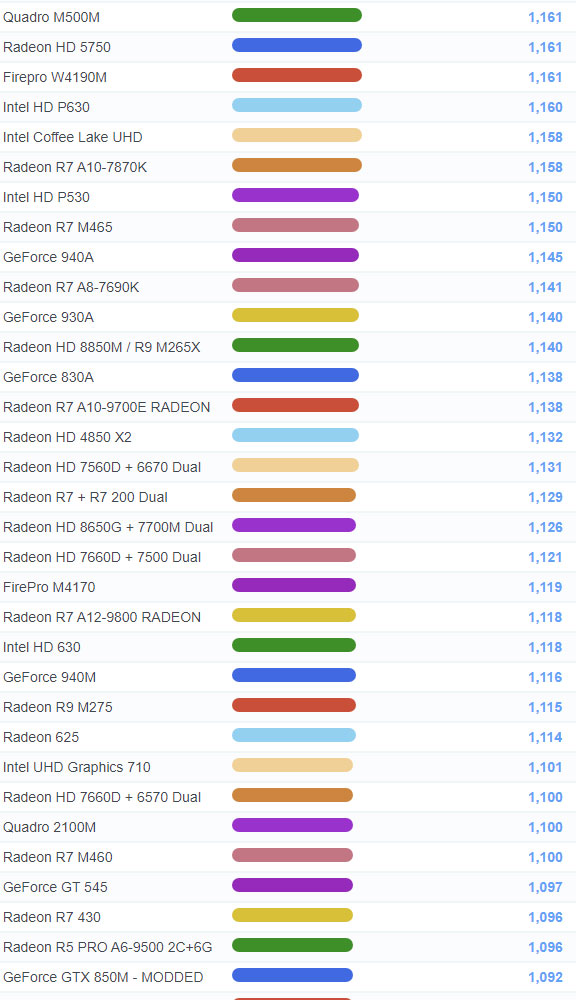Image resolution: width=576 pixels, height=1000 pixels.
Task: Click the Radeon 625 entry
Action: pos(41,737)
